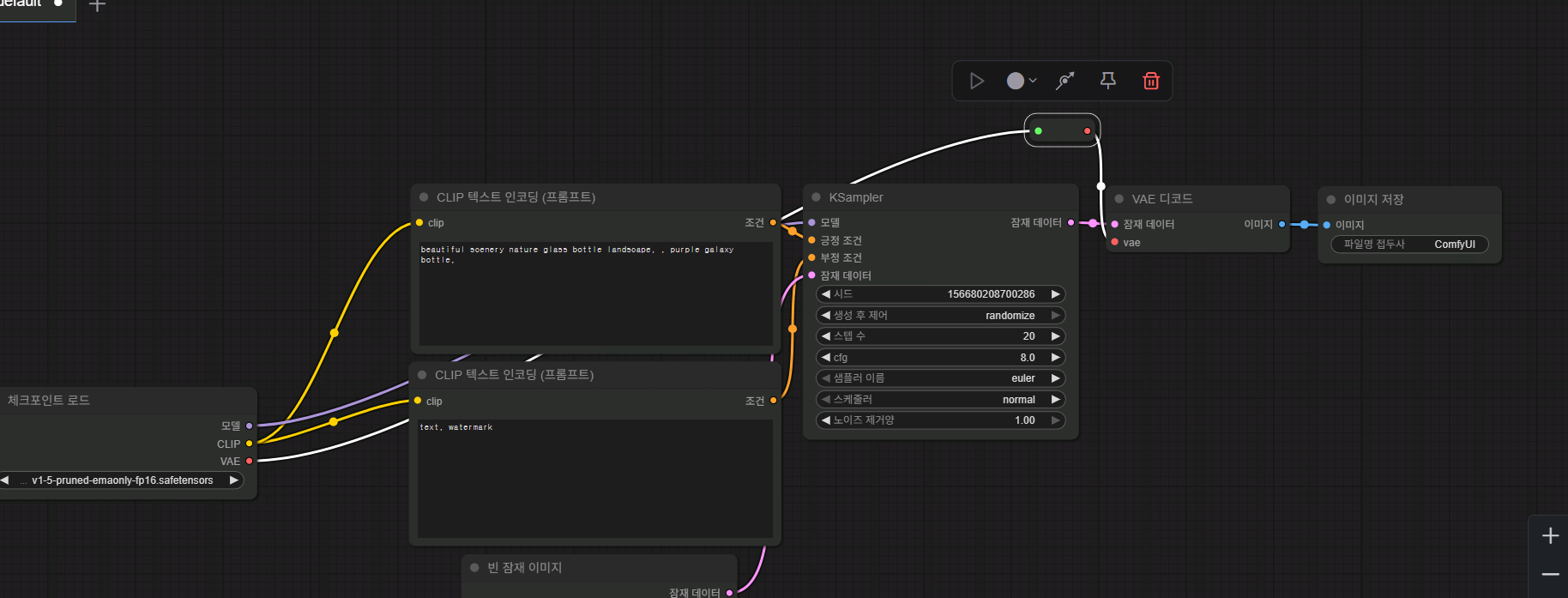
Task: Delete the selected node with the trash icon
Action: click(1151, 81)
